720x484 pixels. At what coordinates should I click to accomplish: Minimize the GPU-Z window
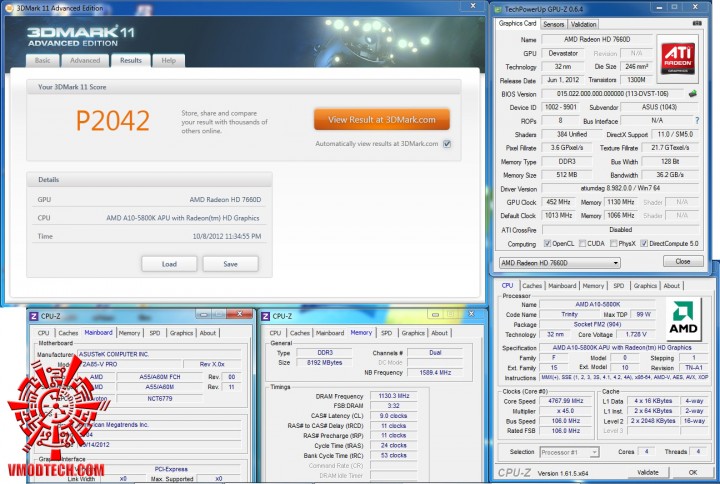tap(659, 7)
